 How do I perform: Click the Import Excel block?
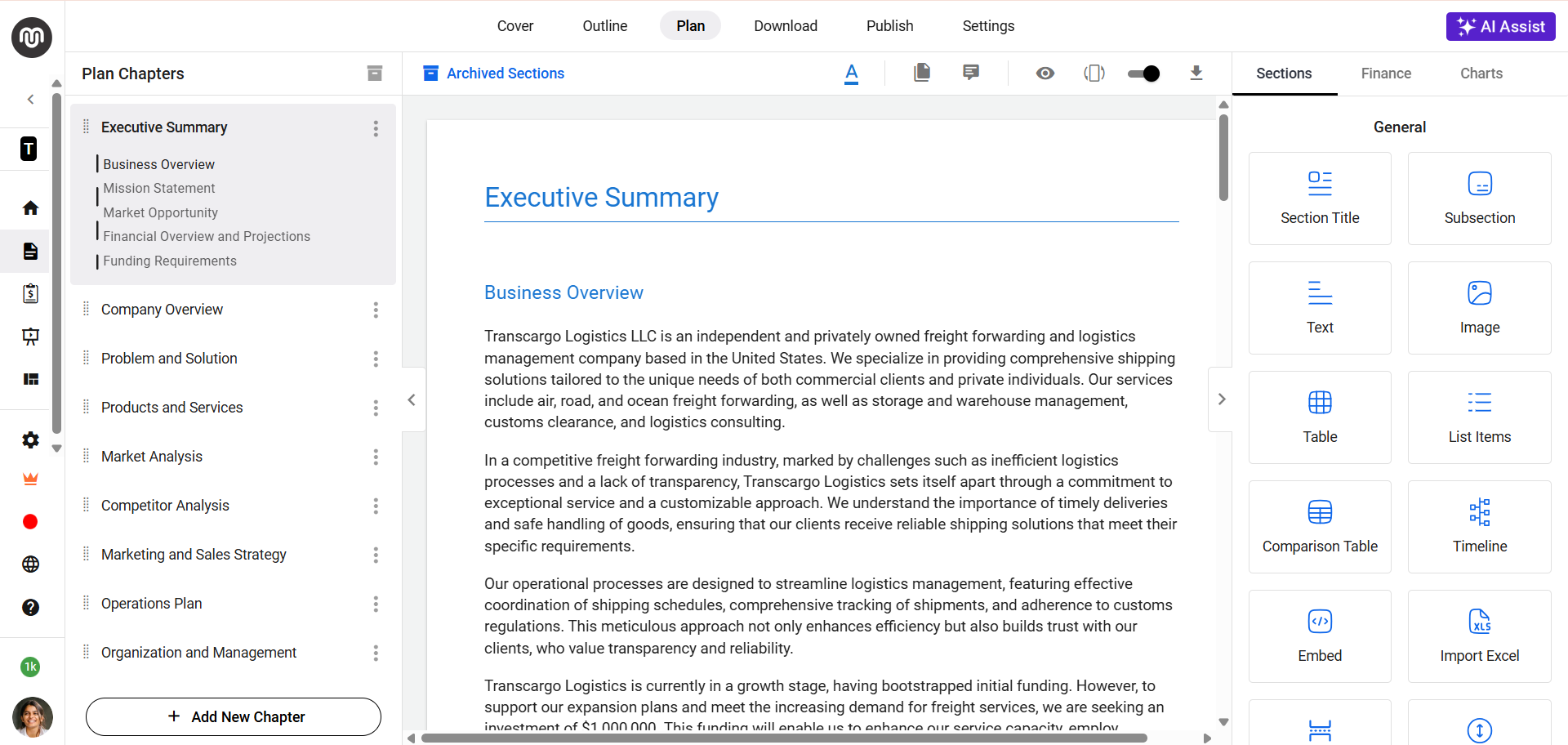pos(1480,636)
